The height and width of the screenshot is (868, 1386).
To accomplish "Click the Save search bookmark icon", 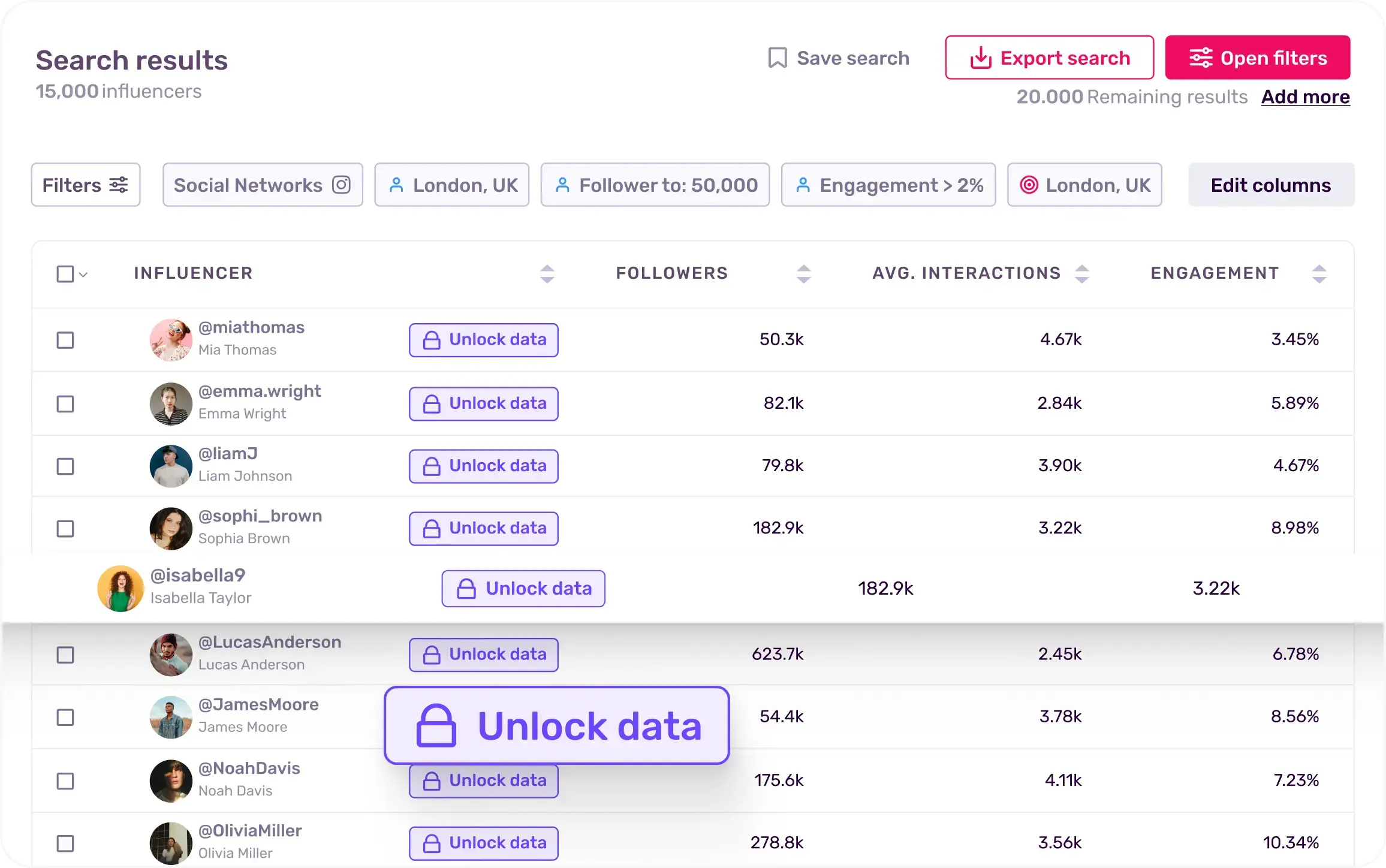I will point(778,58).
